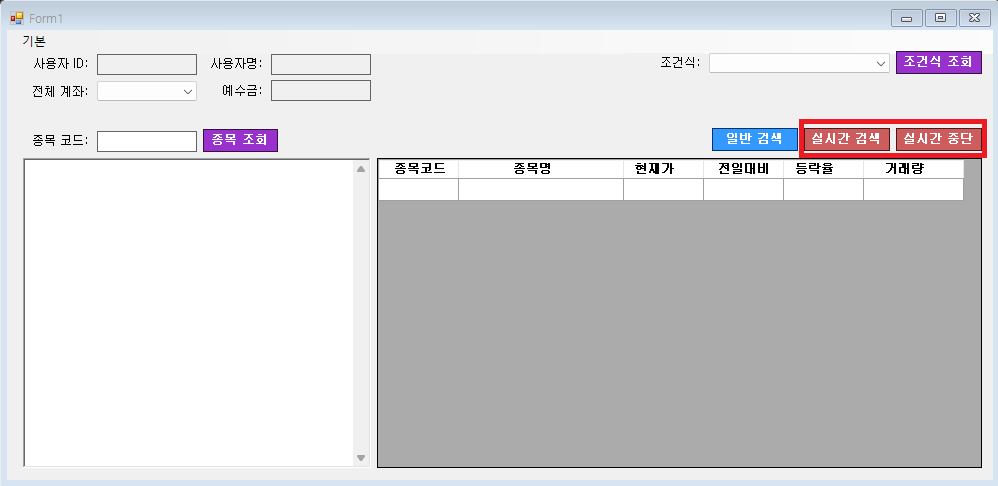Open the 기본 menu
The width and height of the screenshot is (998, 486).
point(34,41)
